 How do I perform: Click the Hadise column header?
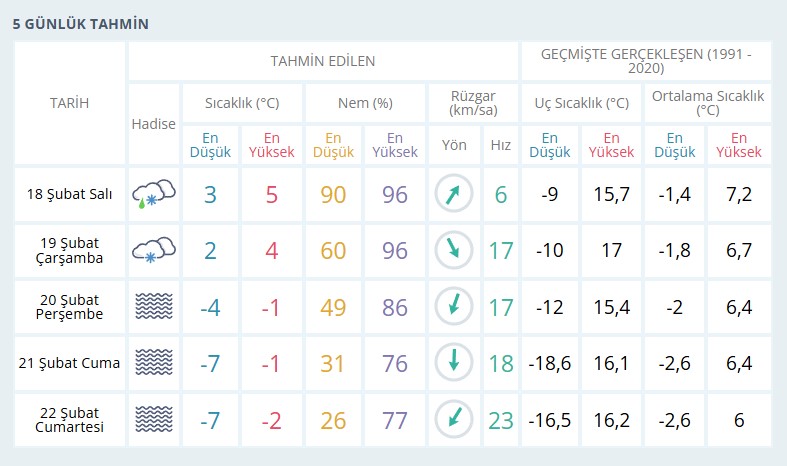click(153, 123)
